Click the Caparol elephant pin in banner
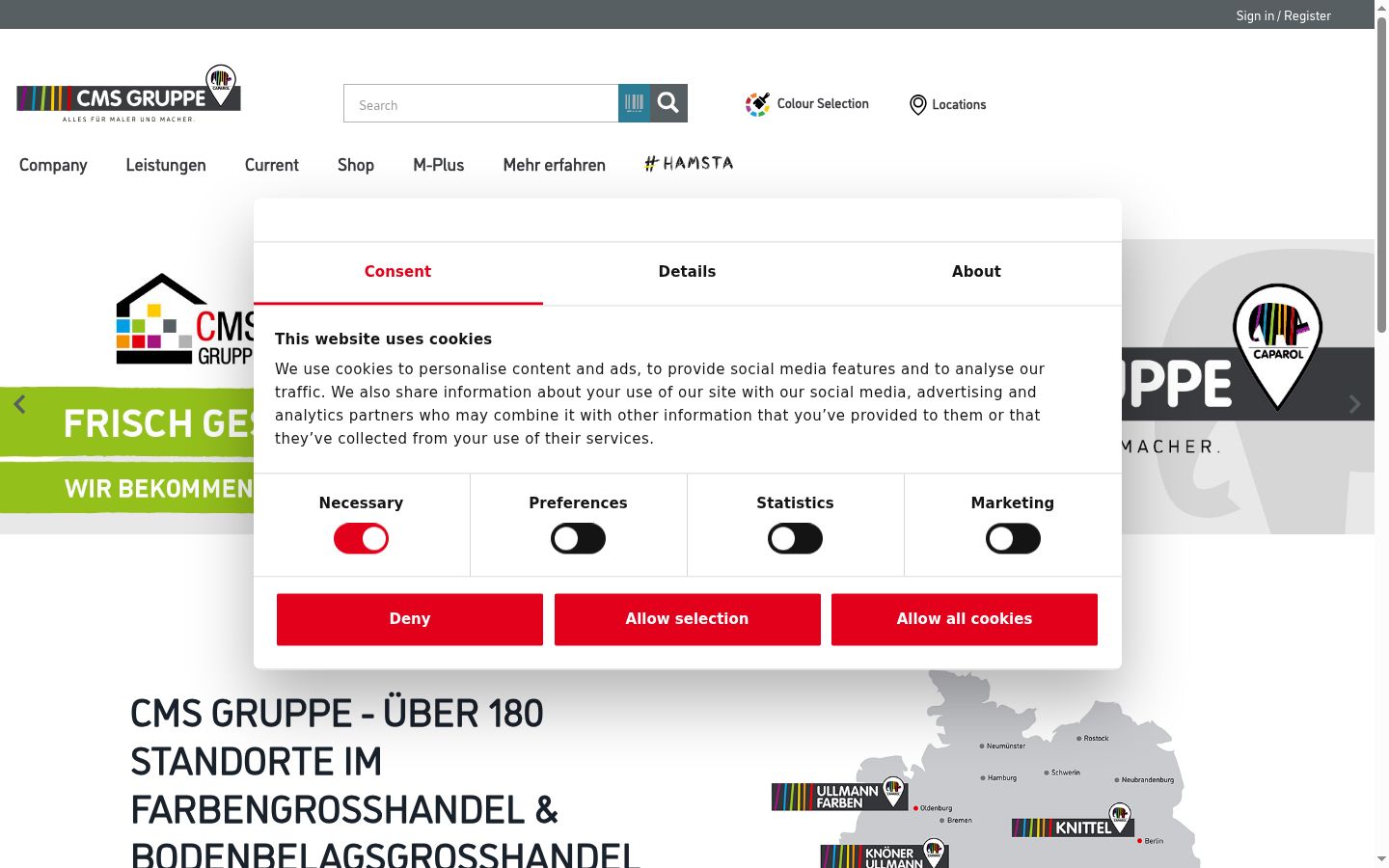 point(1277,346)
